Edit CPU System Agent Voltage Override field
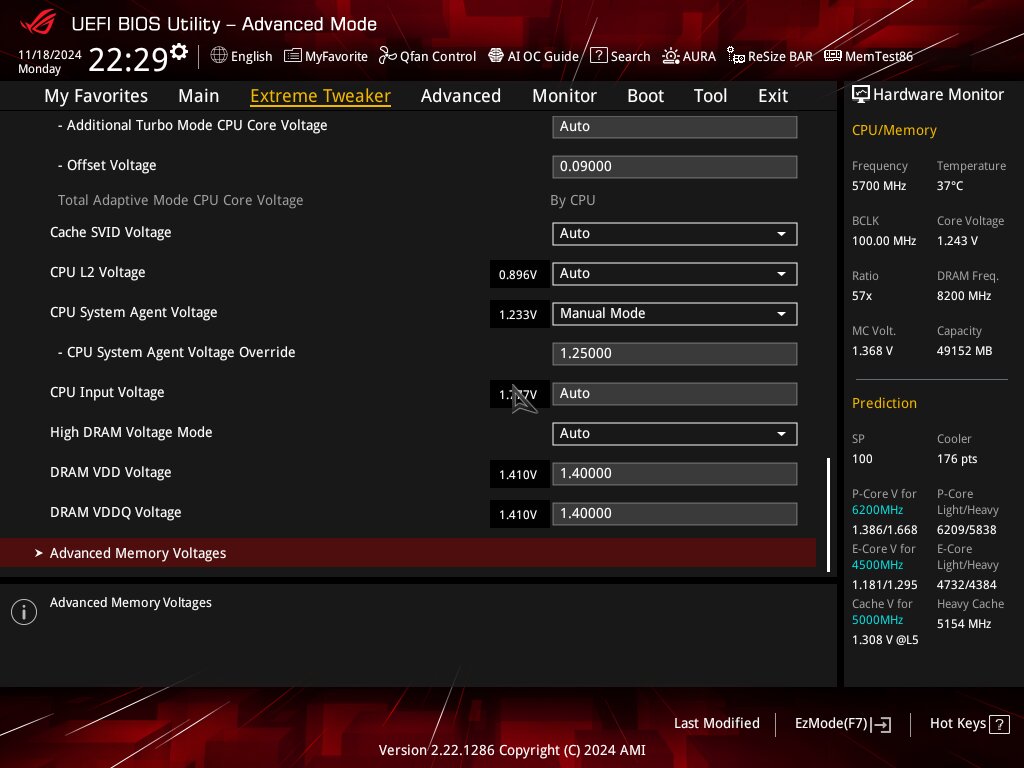 coord(675,353)
